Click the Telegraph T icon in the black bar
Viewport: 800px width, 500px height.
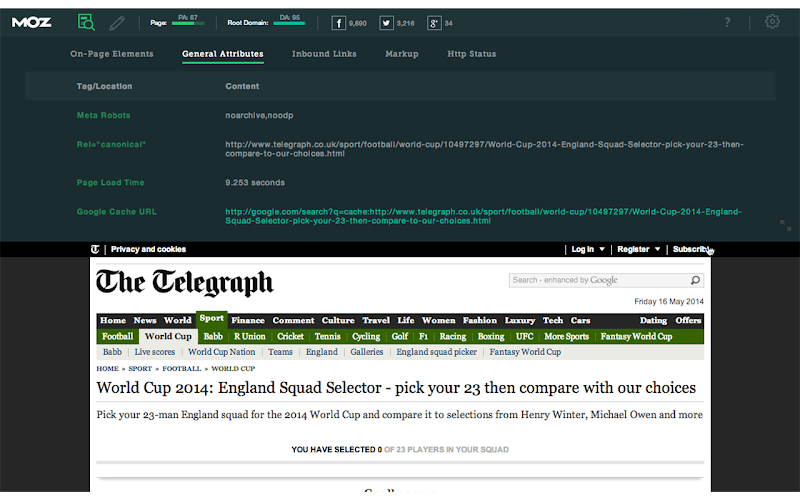click(95, 249)
